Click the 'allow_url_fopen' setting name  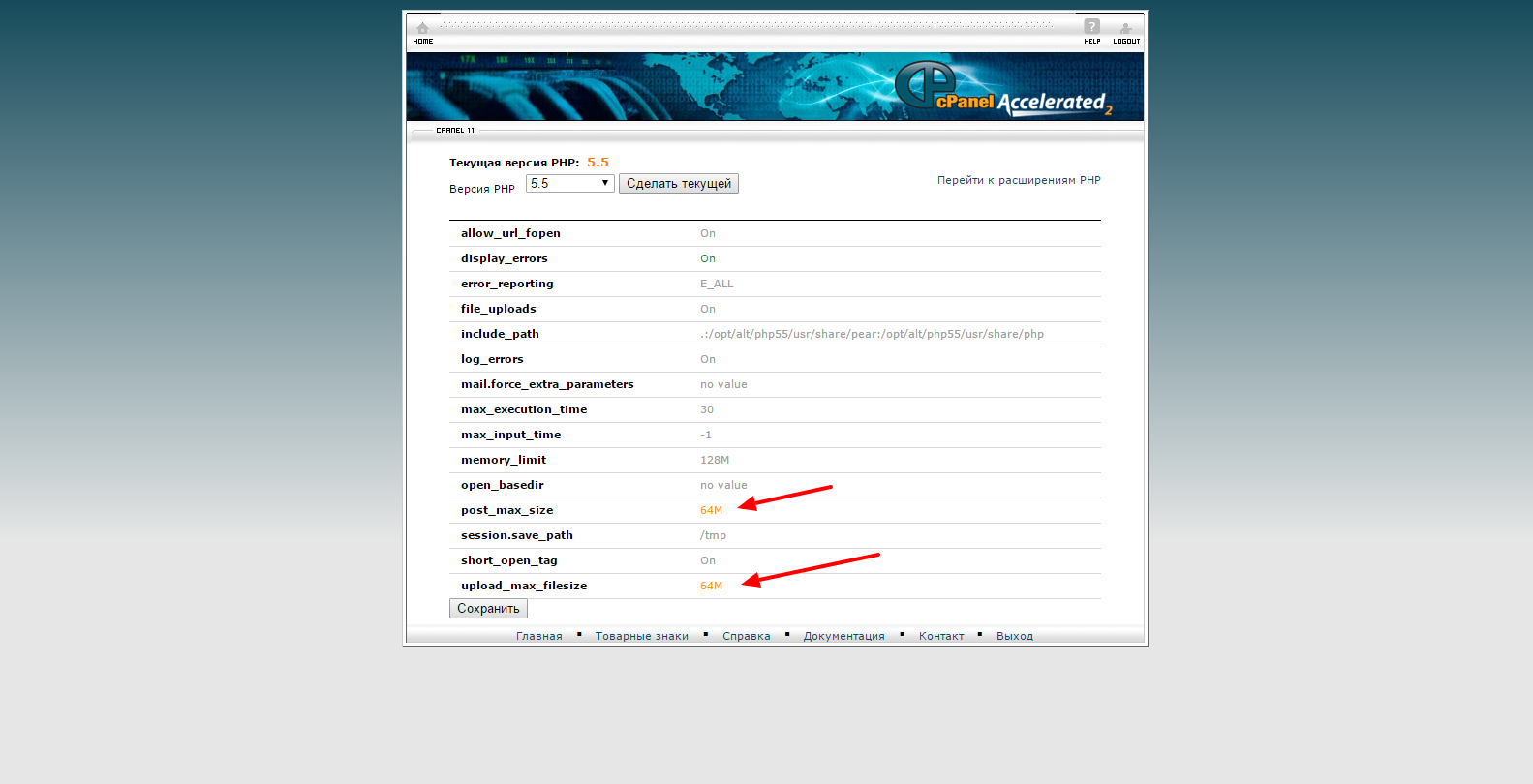(510, 233)
